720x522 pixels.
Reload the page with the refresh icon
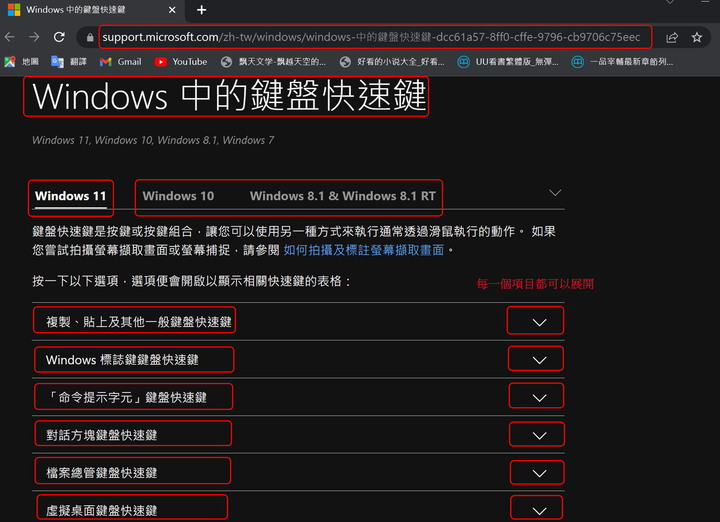pyautogui.click(x=59, y=37)
